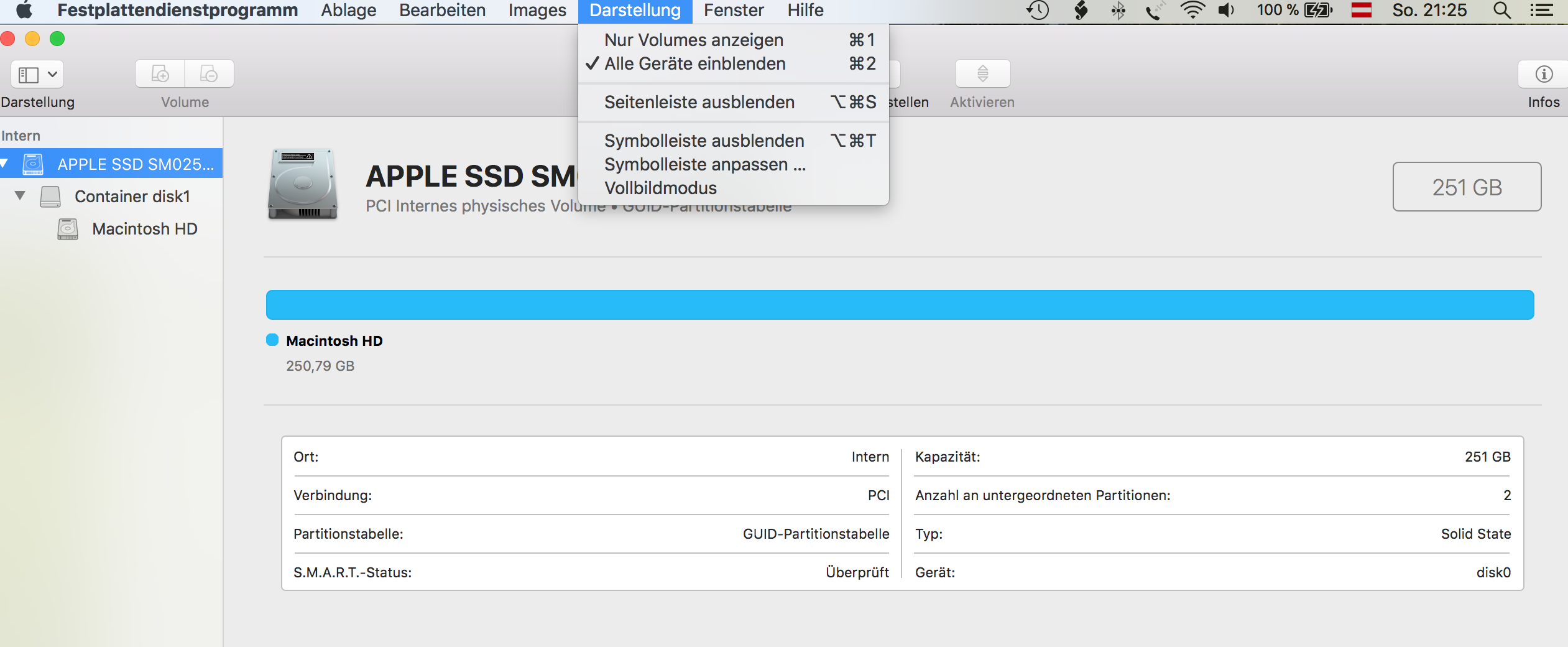Close the open Darstellung menu in the menu bar
This screenshot has height=647, width=1568.
[x=635, y=11]
